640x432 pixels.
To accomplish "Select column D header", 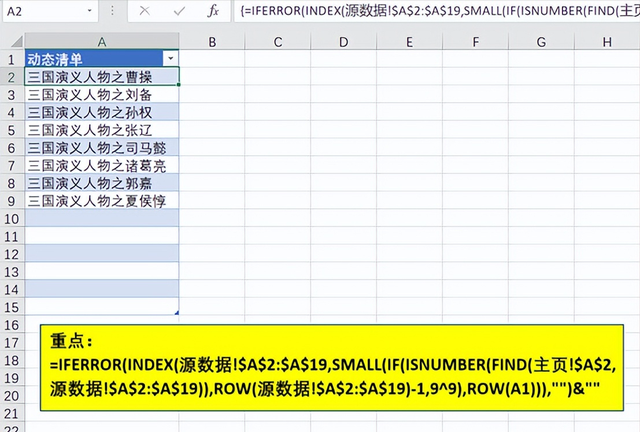I will (x=344, y=42).
